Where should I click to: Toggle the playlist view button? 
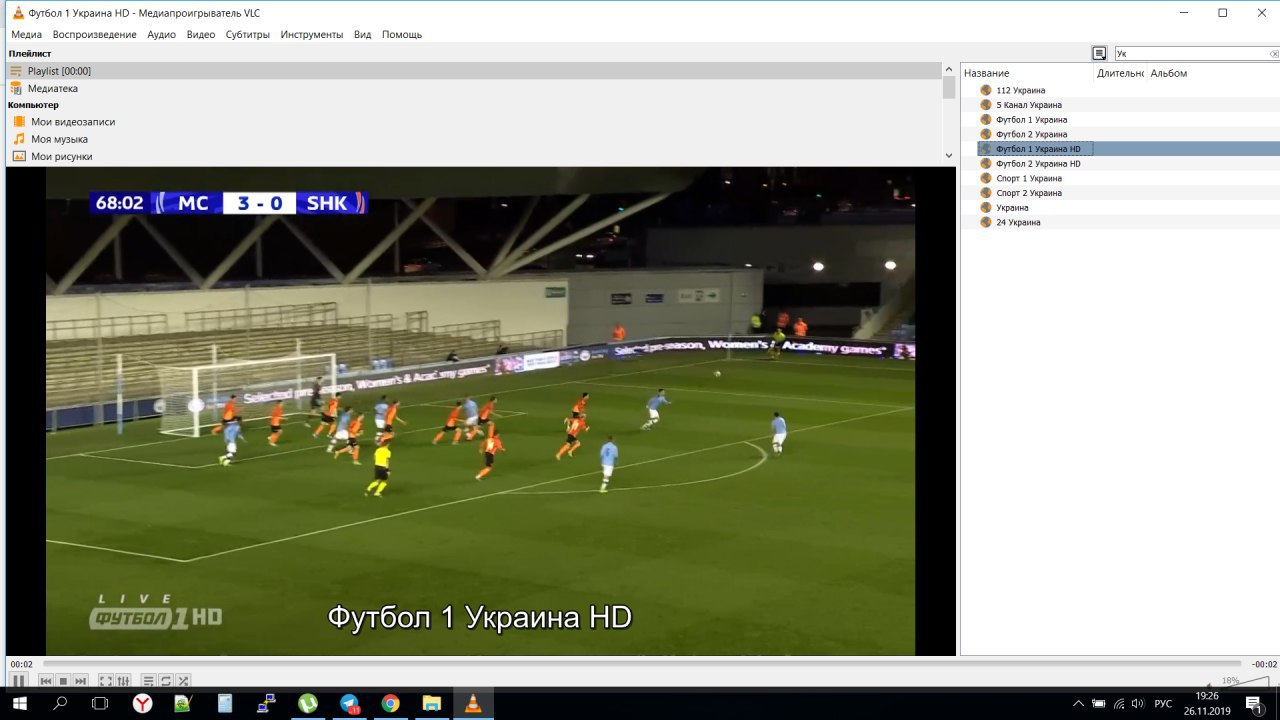click(148, 681)
